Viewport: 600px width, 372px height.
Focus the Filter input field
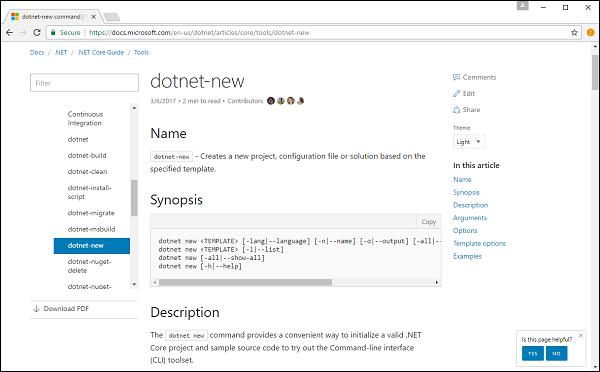[84, 83]
